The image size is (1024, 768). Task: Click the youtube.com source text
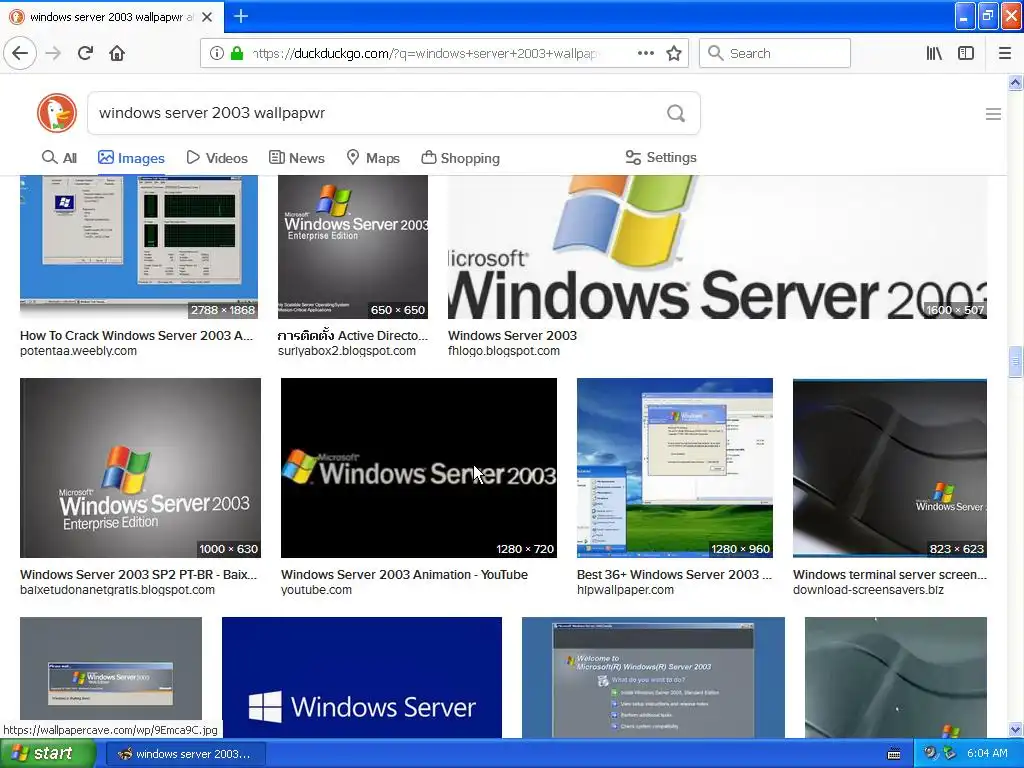tap(316, 590)
